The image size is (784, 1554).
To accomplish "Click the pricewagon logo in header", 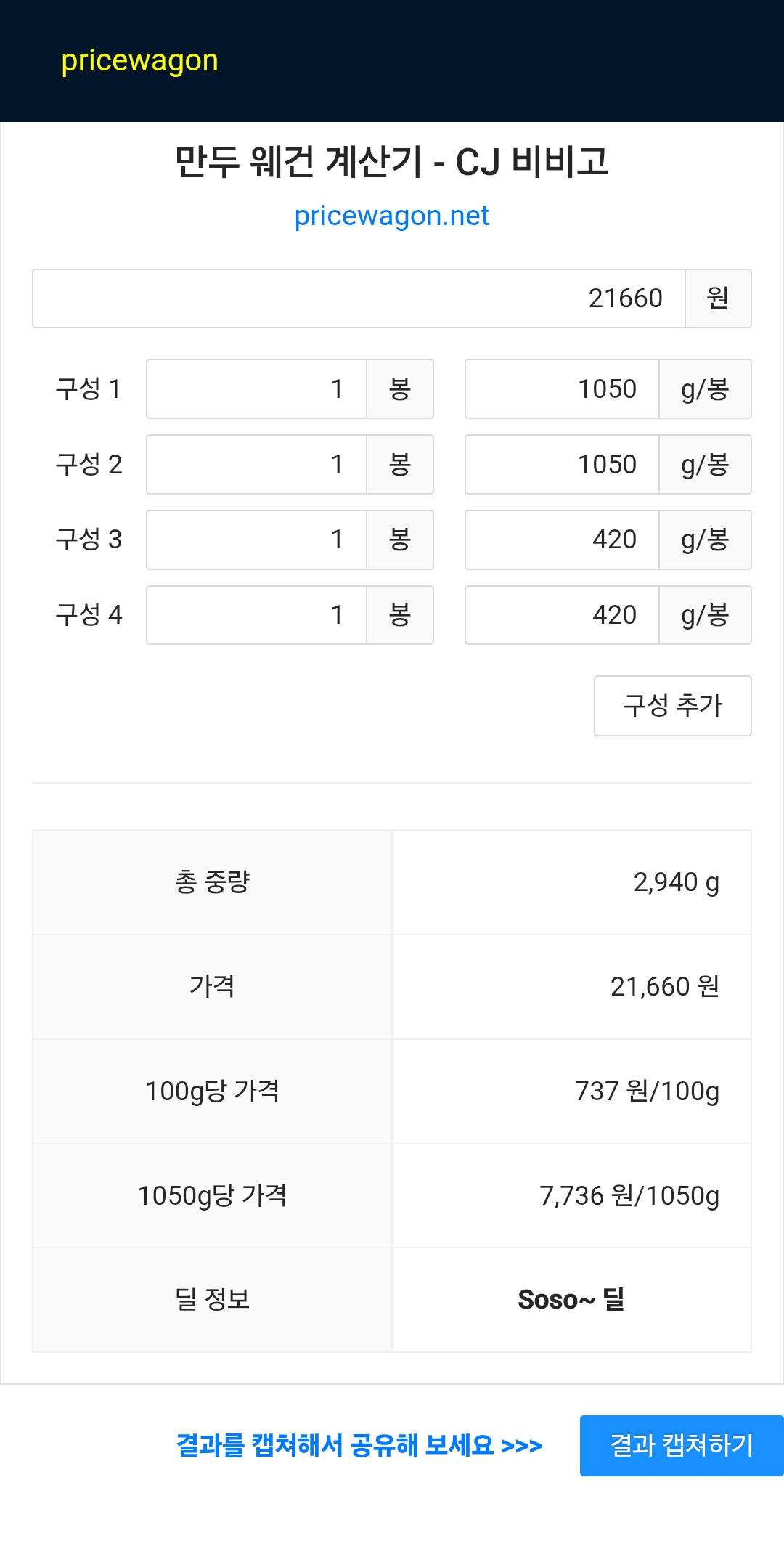I will (139, 61).
